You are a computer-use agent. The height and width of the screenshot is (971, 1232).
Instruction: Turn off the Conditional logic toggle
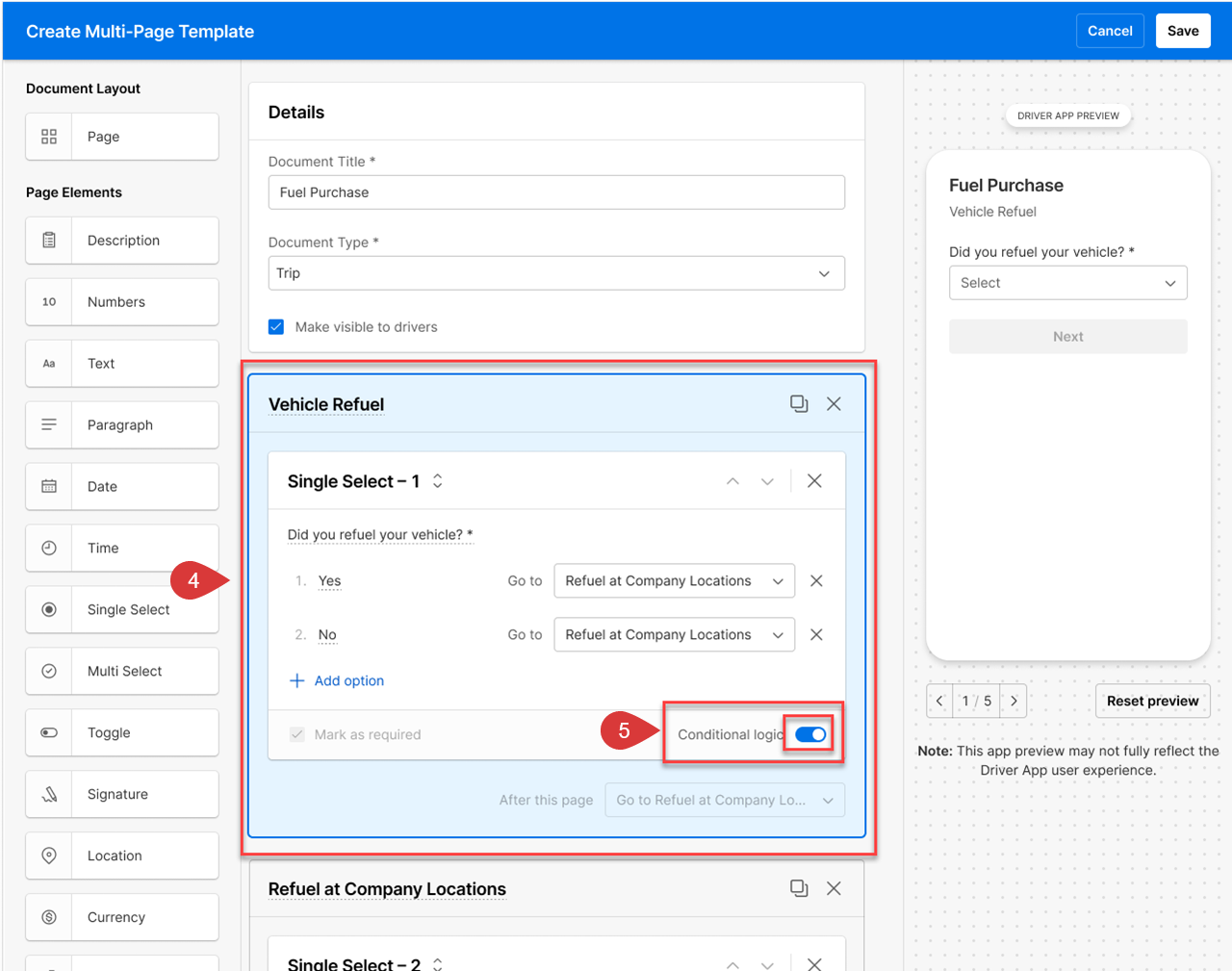pos(810,735)
